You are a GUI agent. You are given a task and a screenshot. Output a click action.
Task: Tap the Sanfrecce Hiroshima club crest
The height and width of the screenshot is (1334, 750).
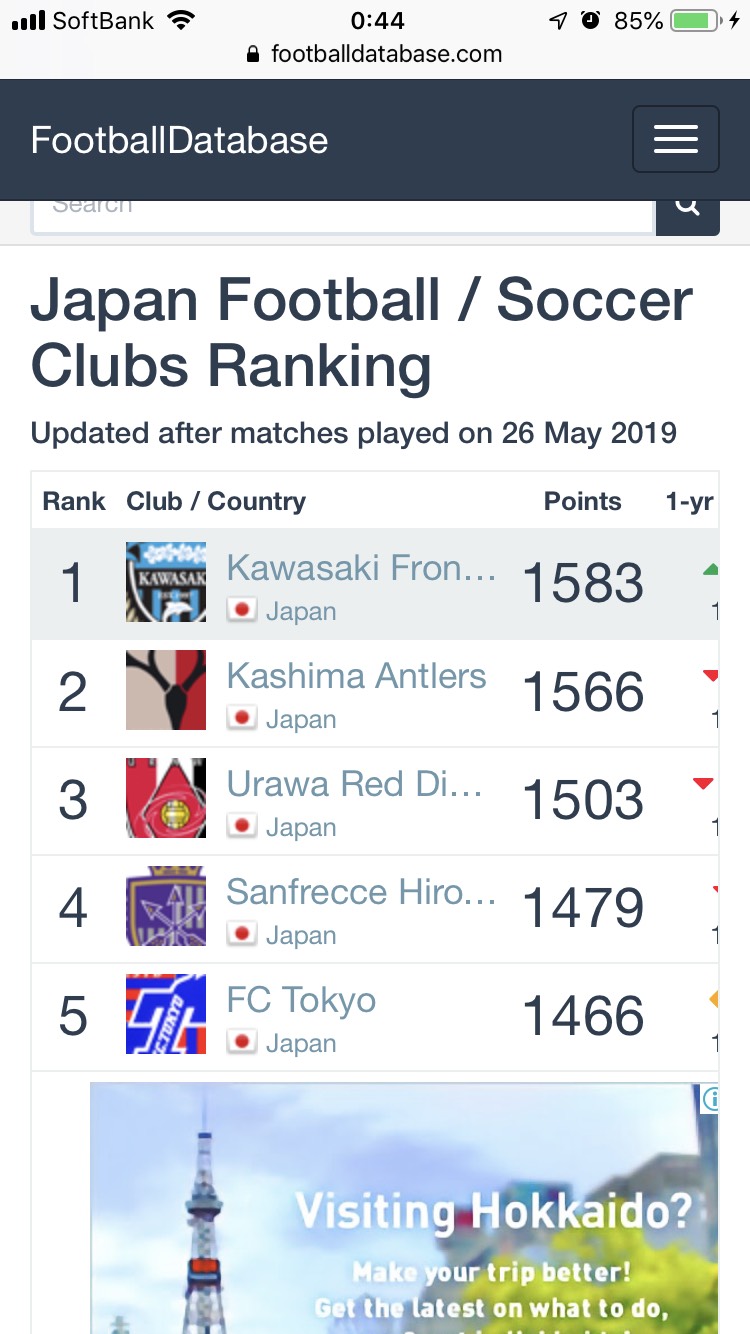166,906
